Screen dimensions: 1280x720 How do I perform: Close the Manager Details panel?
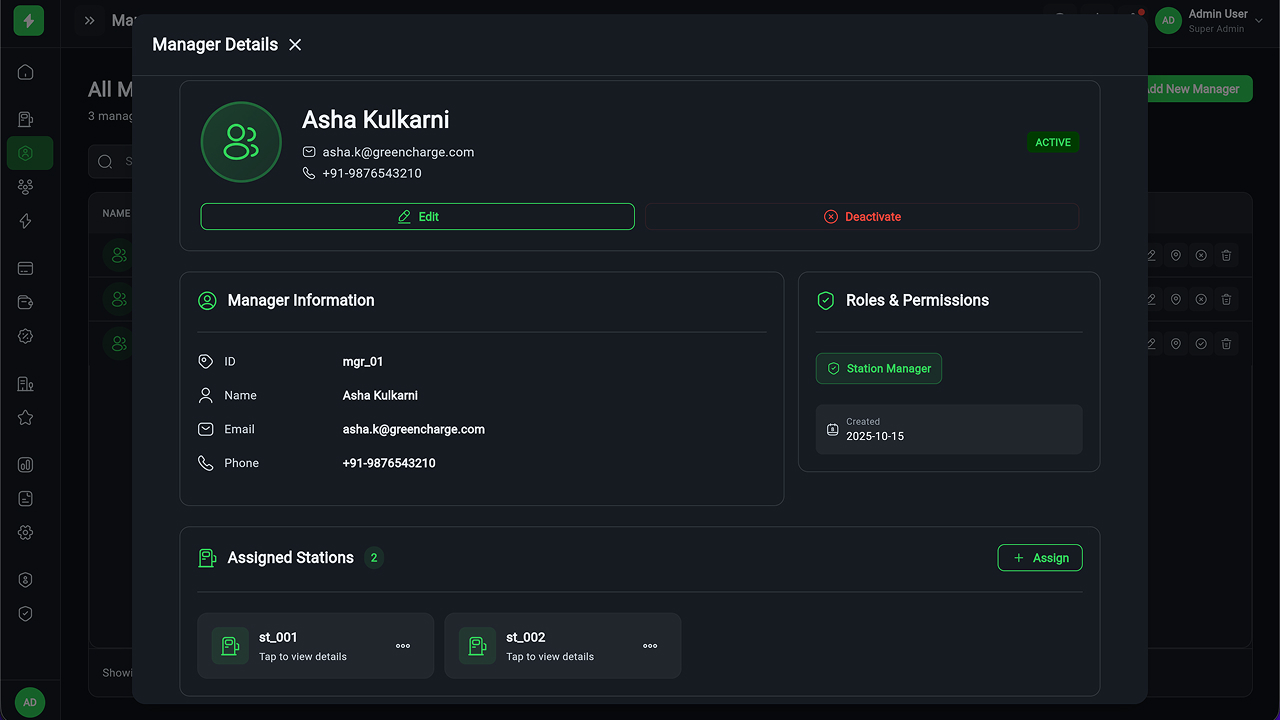point(295,45)
